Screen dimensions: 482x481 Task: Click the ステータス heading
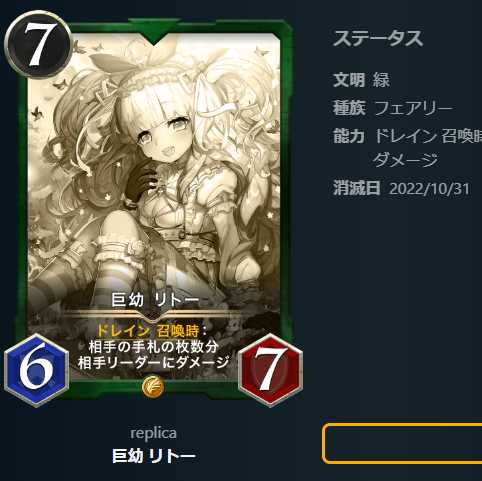point(378,38)
